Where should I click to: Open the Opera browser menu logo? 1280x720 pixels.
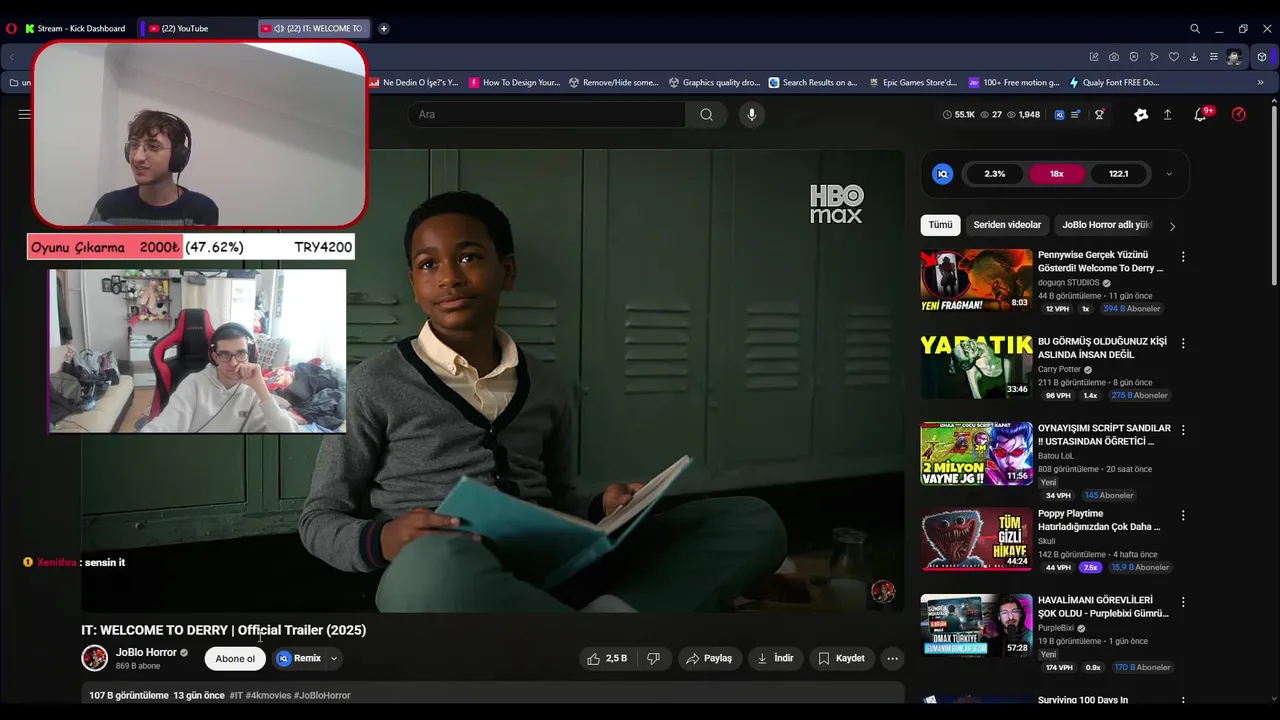pyautogui.click(x=11, y=28)
